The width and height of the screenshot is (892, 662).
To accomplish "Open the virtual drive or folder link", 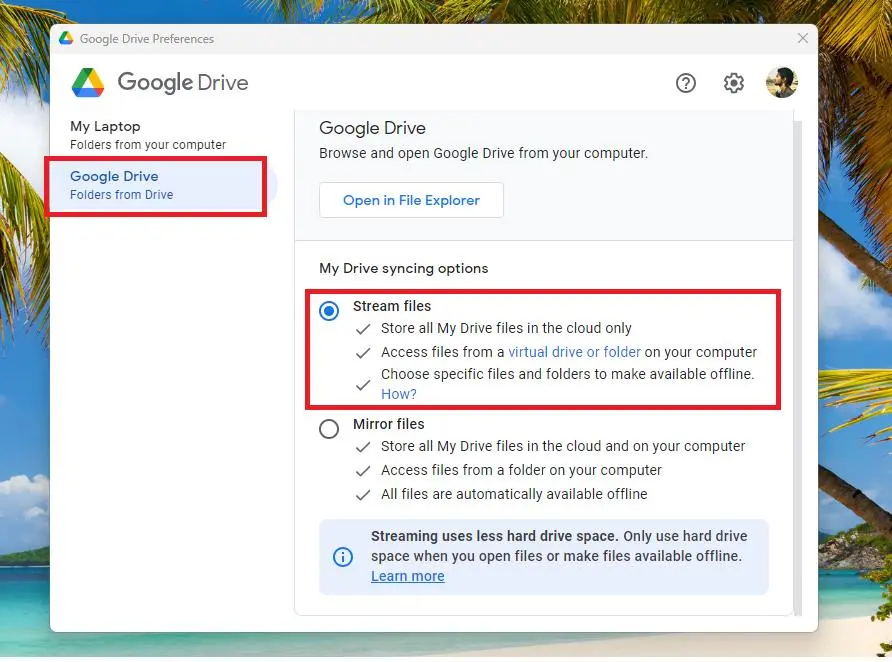I will 574,352.
